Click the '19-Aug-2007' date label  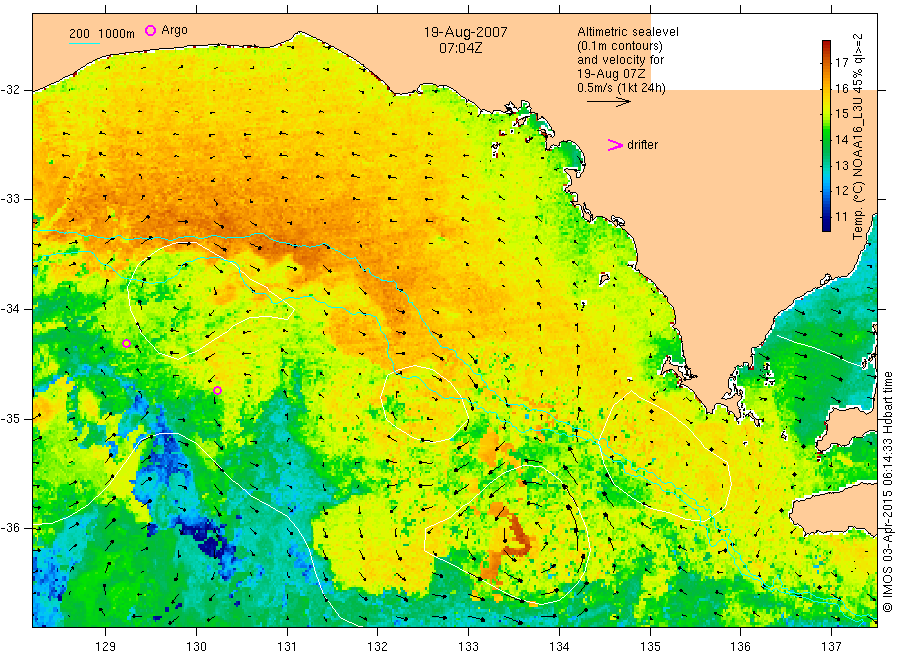465,32
